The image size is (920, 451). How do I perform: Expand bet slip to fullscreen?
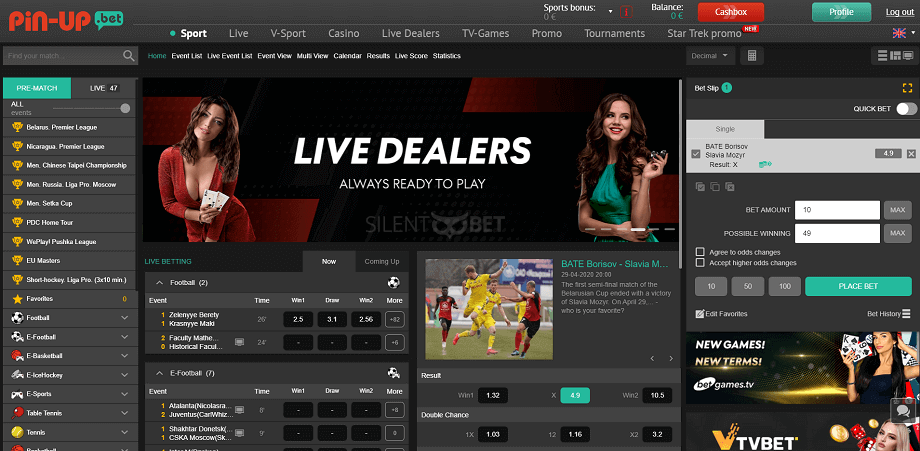point(908,88)
